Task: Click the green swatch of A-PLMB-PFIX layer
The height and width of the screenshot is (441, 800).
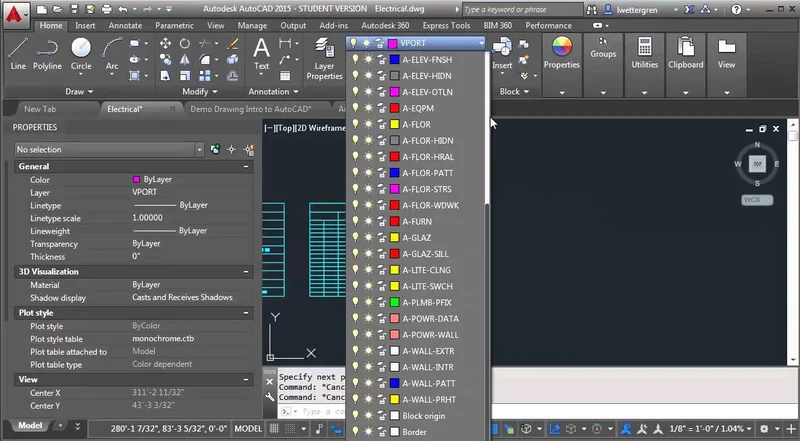Action: [x=394, y=302]
